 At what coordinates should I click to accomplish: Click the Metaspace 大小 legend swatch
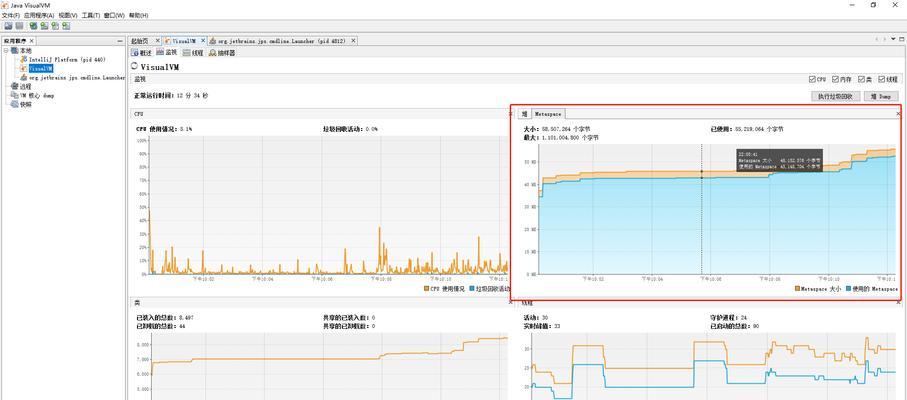point(797,288)
